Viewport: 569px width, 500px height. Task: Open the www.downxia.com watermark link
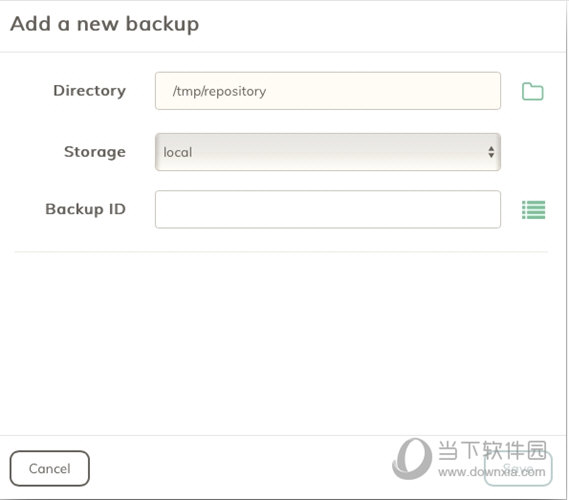point(492,472)
